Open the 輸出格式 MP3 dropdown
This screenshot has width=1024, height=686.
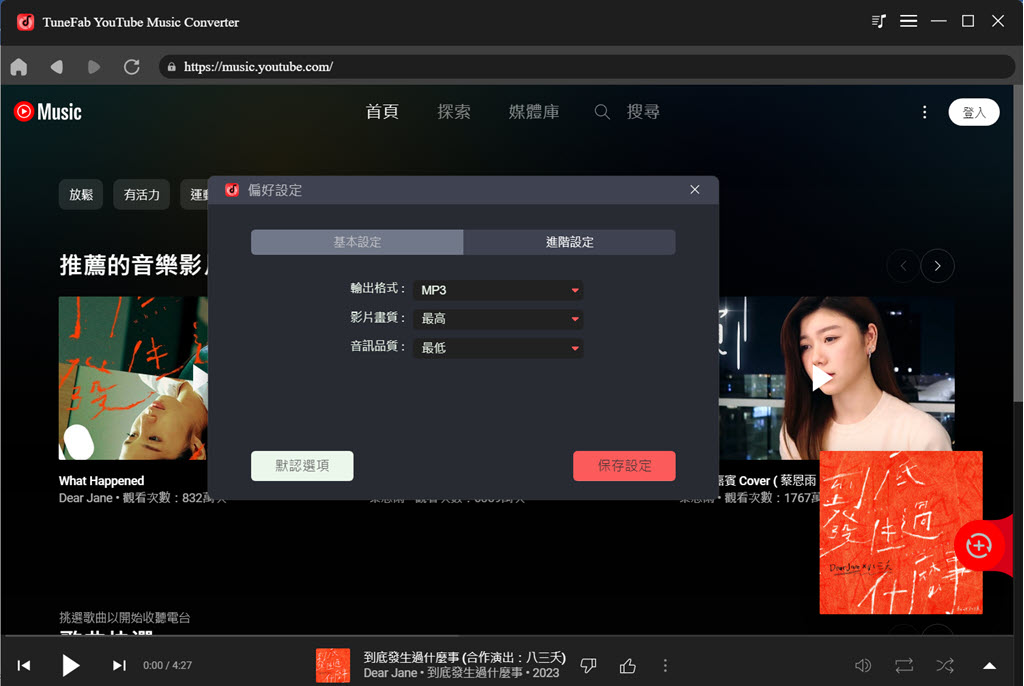(x=498, y=290)
